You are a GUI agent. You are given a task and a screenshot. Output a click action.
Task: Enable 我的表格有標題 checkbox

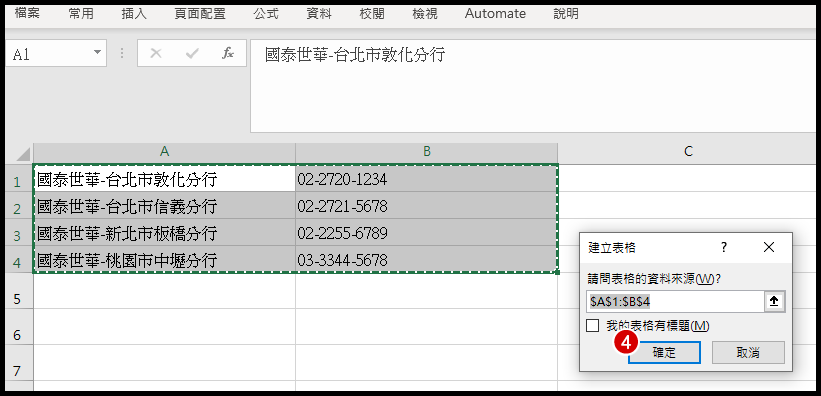coord(592,326)
